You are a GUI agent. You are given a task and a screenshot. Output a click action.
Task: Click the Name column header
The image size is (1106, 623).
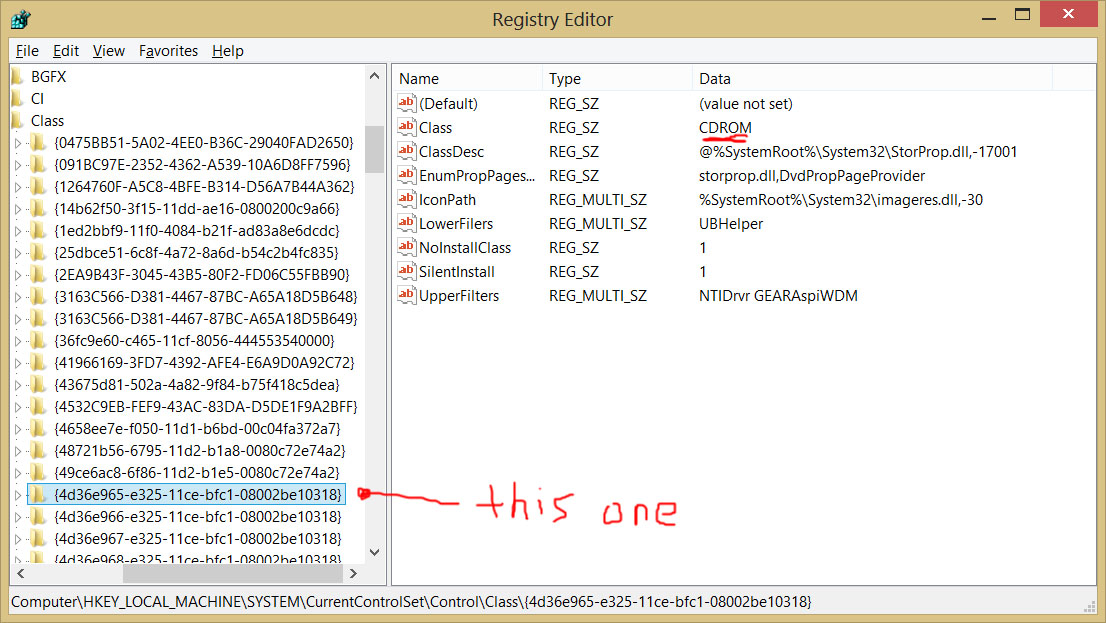tap(467, 78)
